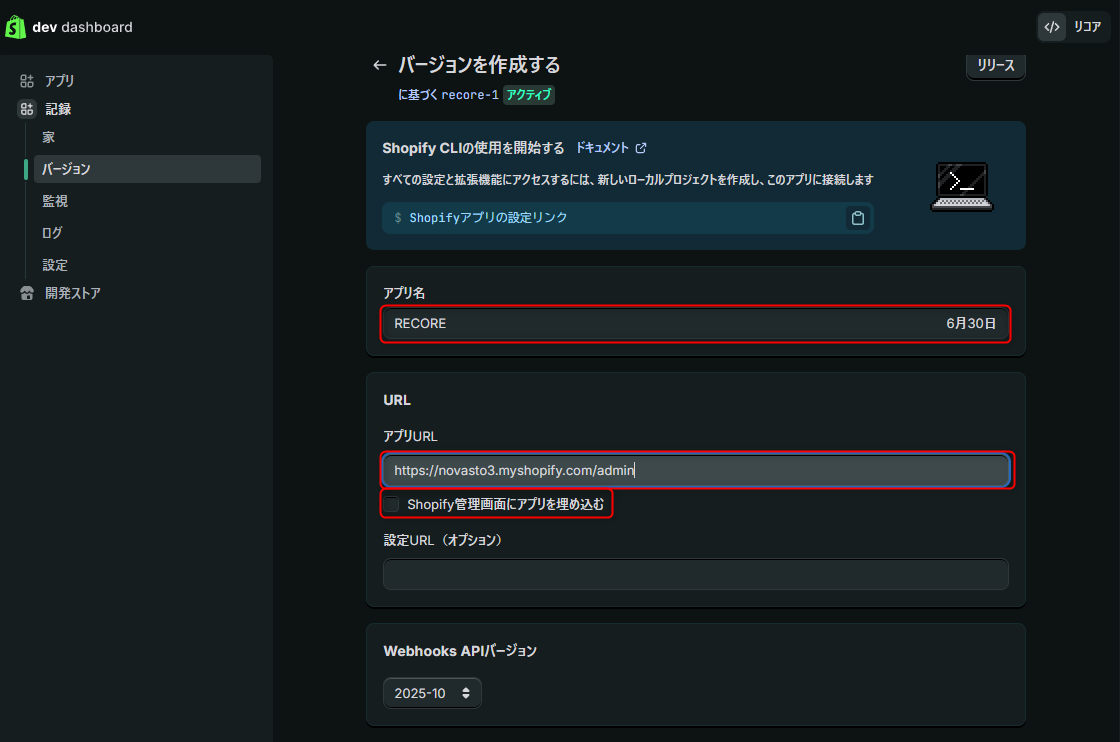Image resolution: width=1120 pixels, height=742 pixels.
Task: Click the dev dashboard title
Action: point(82,27)
